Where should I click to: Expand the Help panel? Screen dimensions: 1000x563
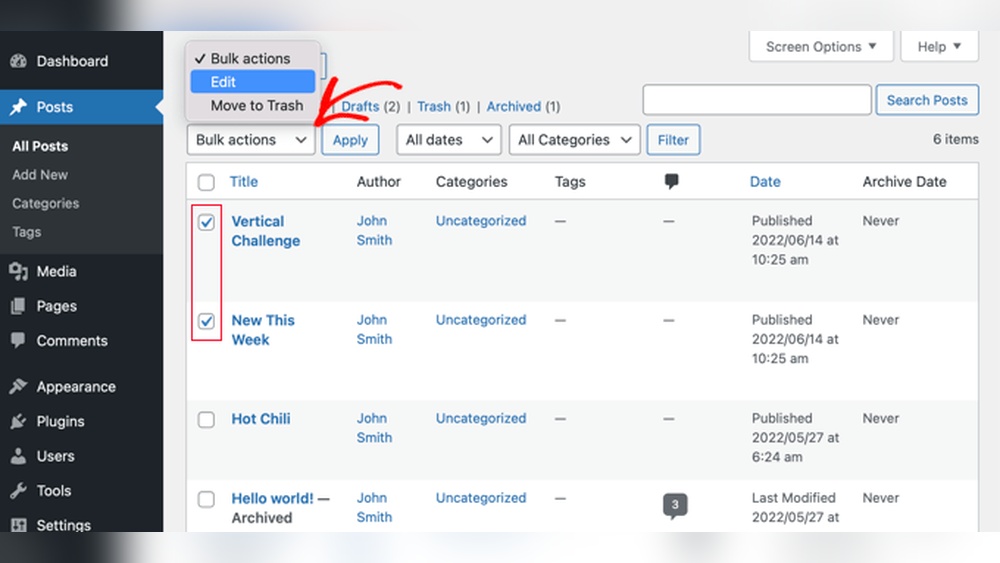click(939, 47)
